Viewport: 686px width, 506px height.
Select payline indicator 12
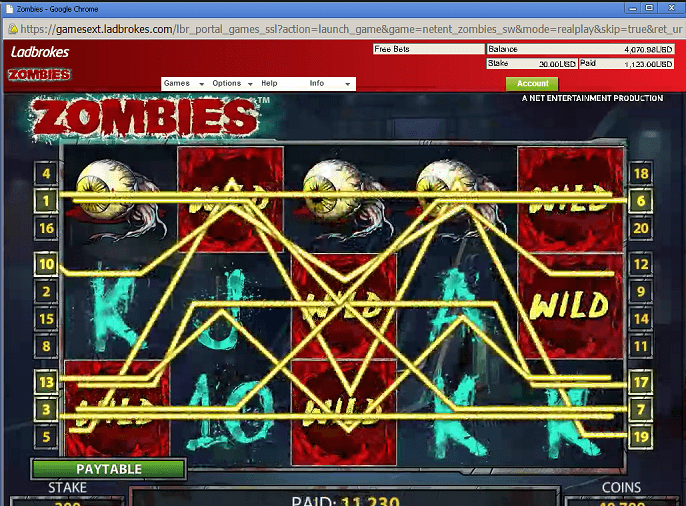[641, 264]
